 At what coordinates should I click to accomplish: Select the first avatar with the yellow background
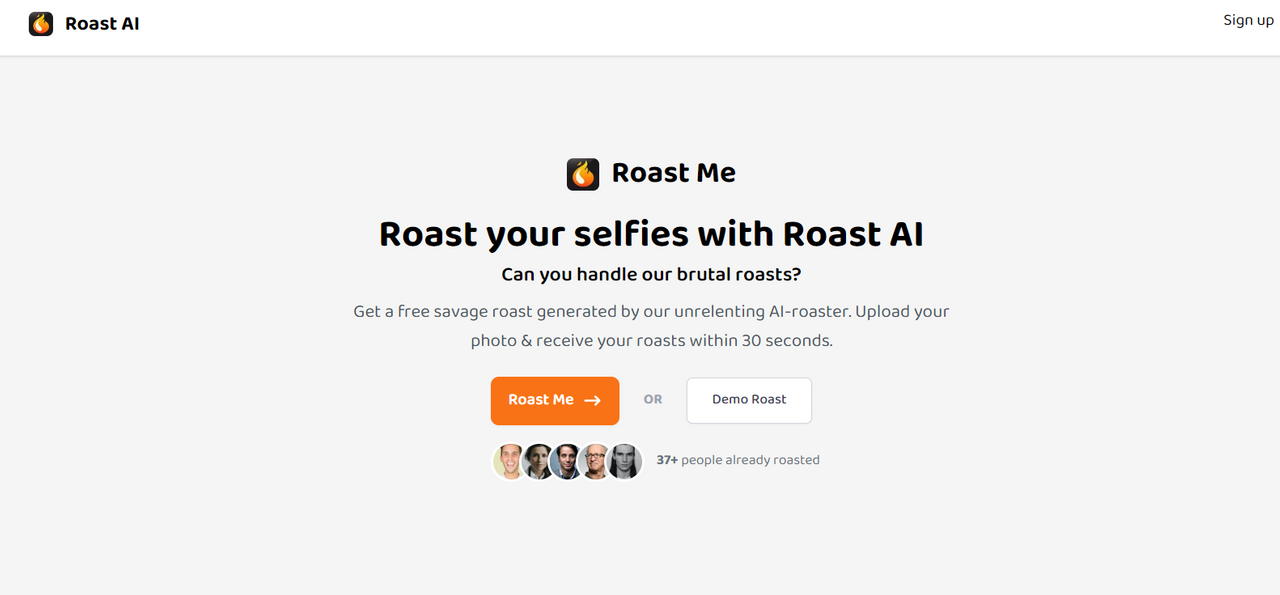[510, 461]
